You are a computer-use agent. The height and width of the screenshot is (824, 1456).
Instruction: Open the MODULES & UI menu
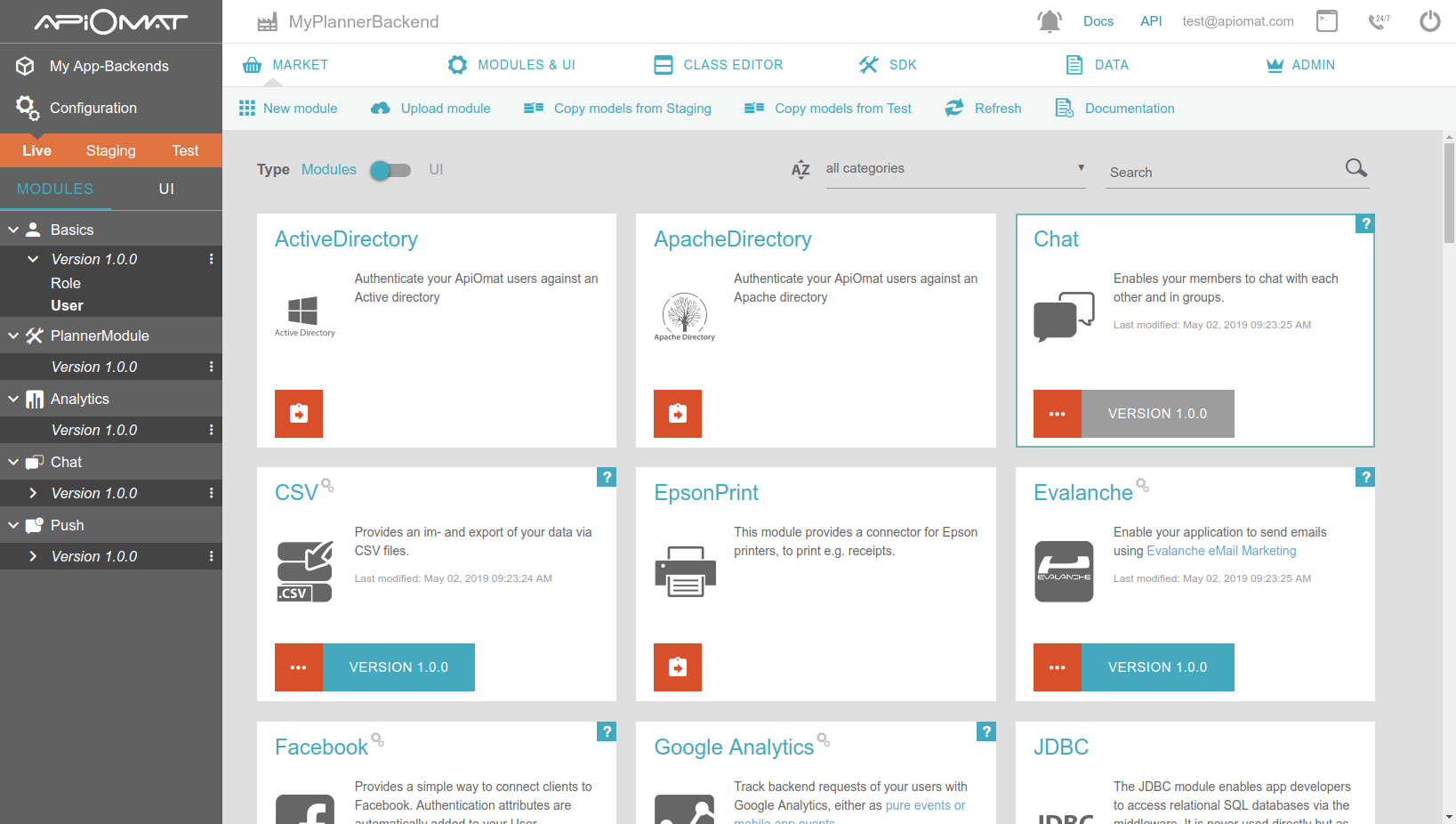point(511,65)
